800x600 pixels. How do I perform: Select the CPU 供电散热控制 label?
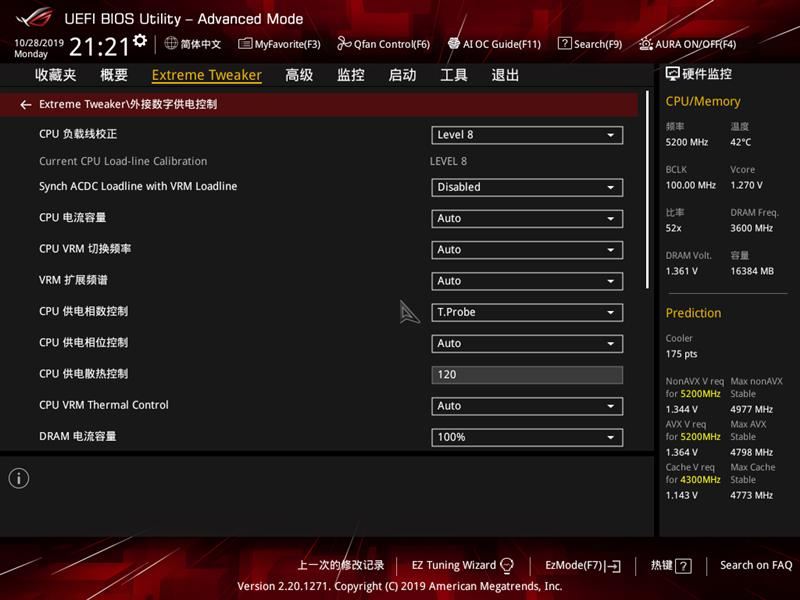point(84,374)
